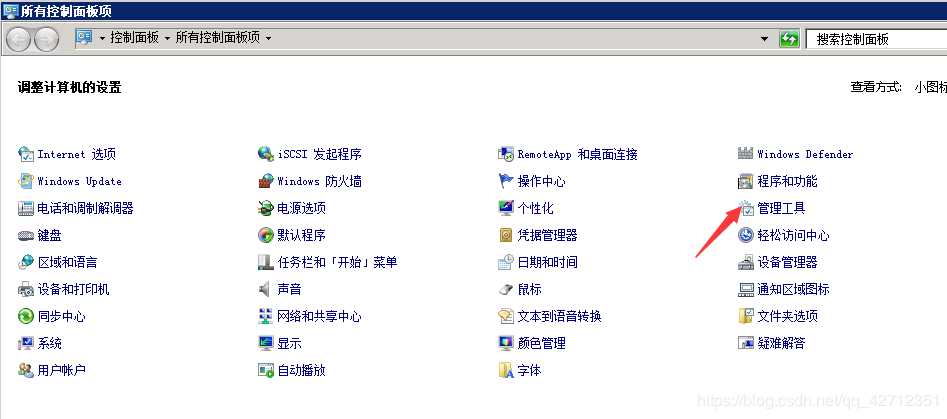Screen dimensions: 947x419
Task: Click the title bar window icon
Action: coord(10,10)
